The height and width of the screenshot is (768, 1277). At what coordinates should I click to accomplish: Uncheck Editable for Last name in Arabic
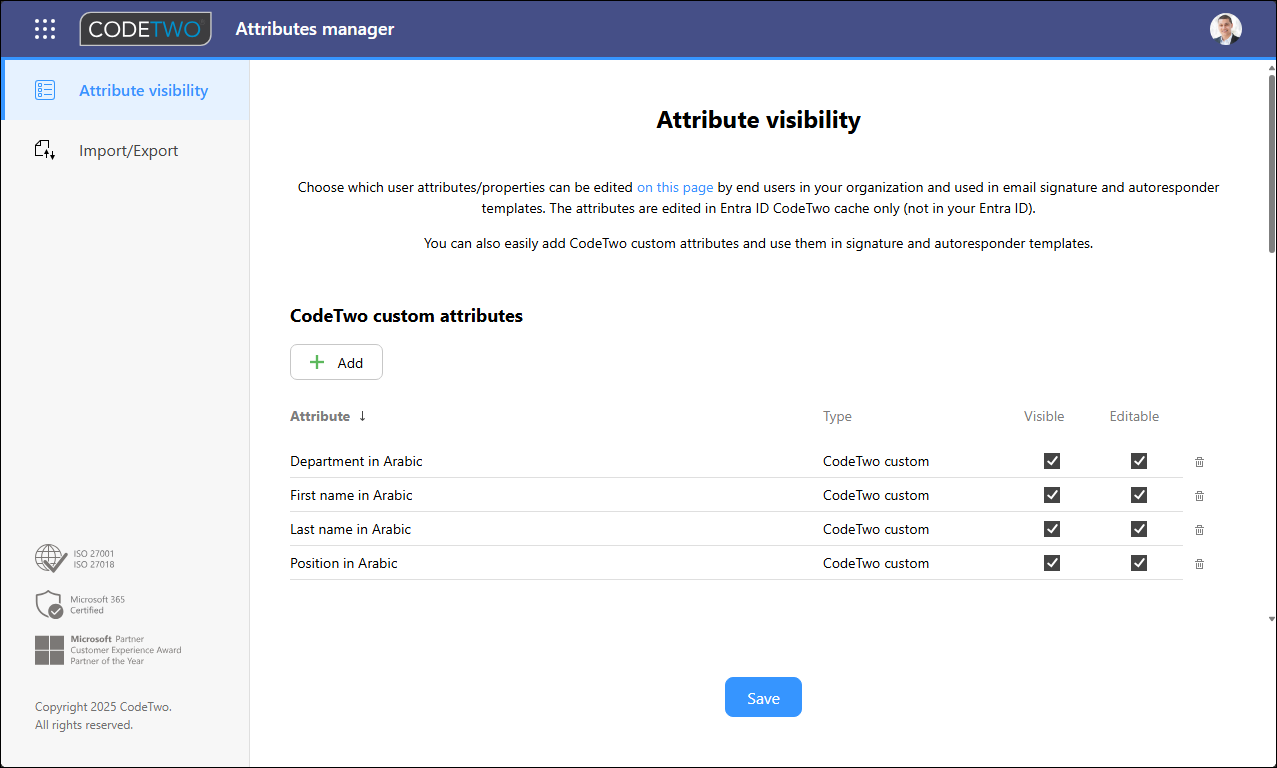[x=1139, y=529]
